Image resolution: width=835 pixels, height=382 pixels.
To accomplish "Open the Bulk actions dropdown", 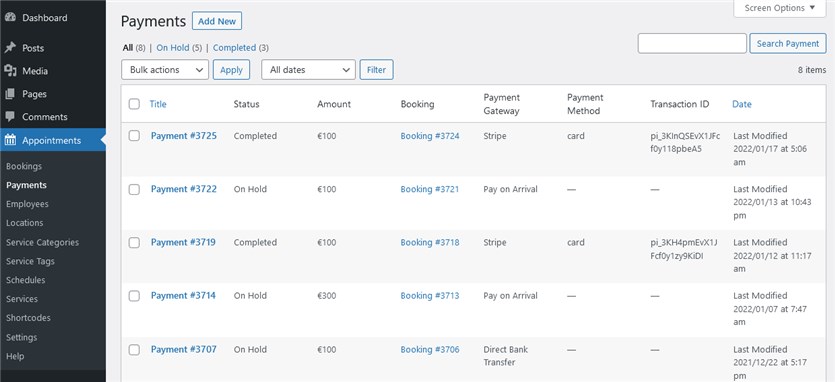I will pos(165,70).
